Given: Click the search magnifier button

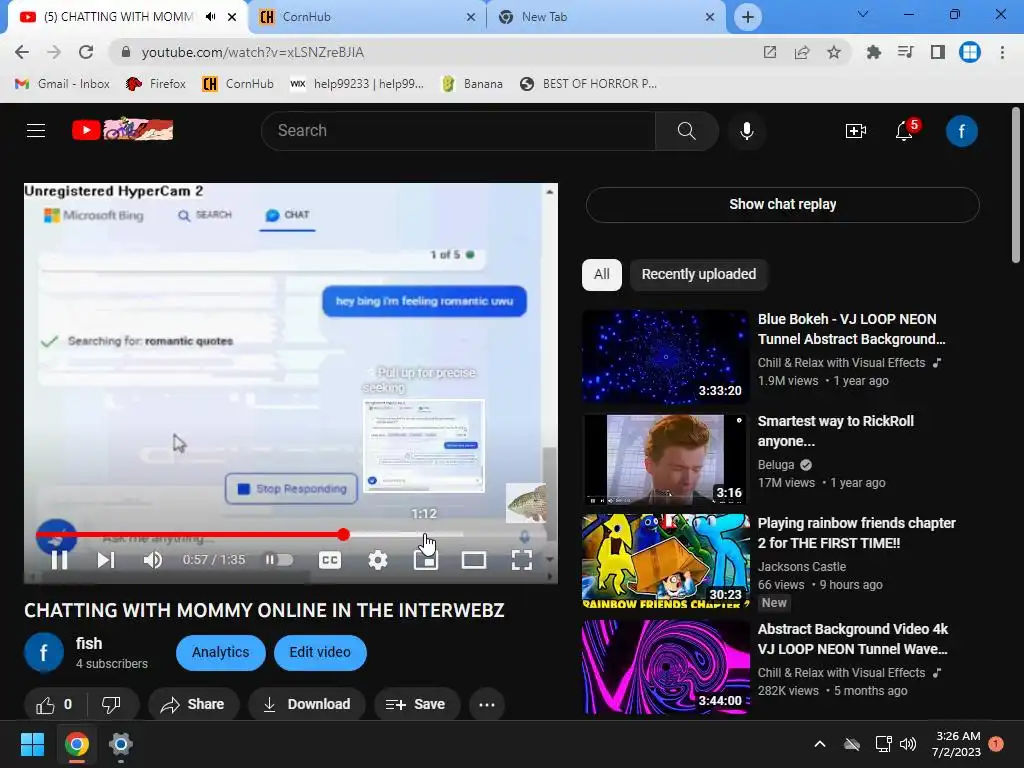Looking at the screenshot, I should pos(686,131).
